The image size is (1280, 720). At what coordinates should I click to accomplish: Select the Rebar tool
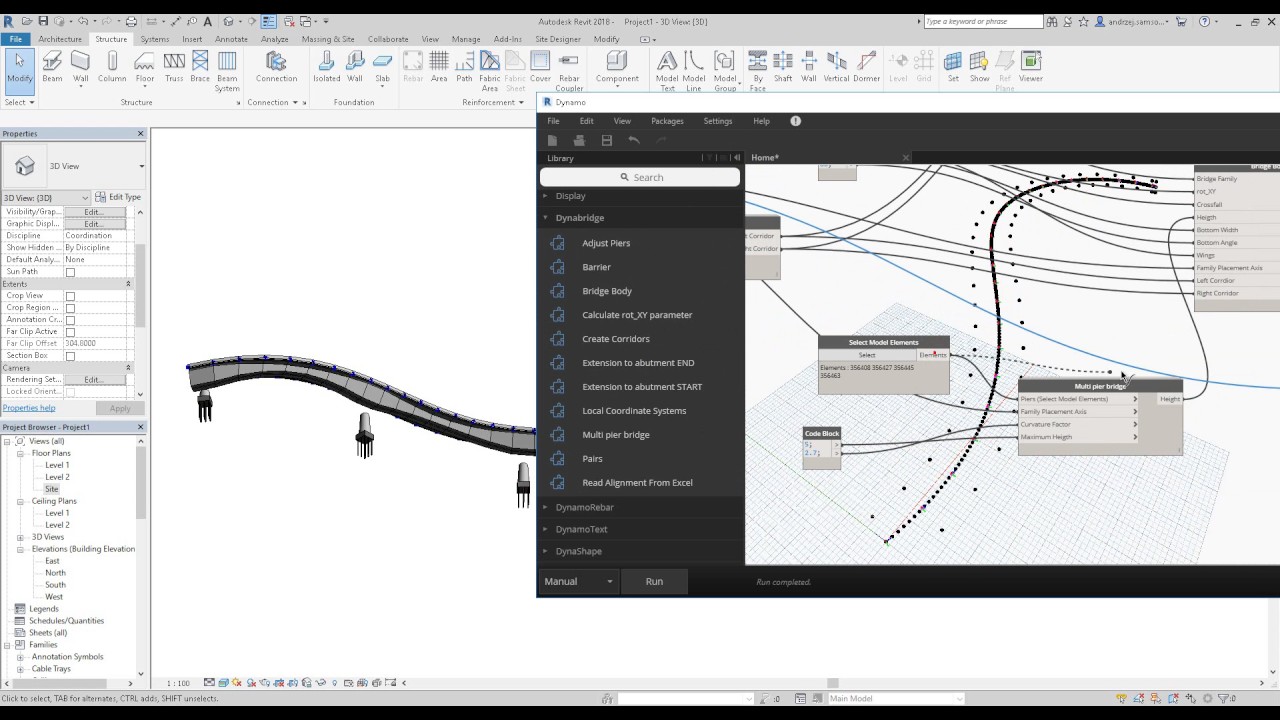click(413, 67)
